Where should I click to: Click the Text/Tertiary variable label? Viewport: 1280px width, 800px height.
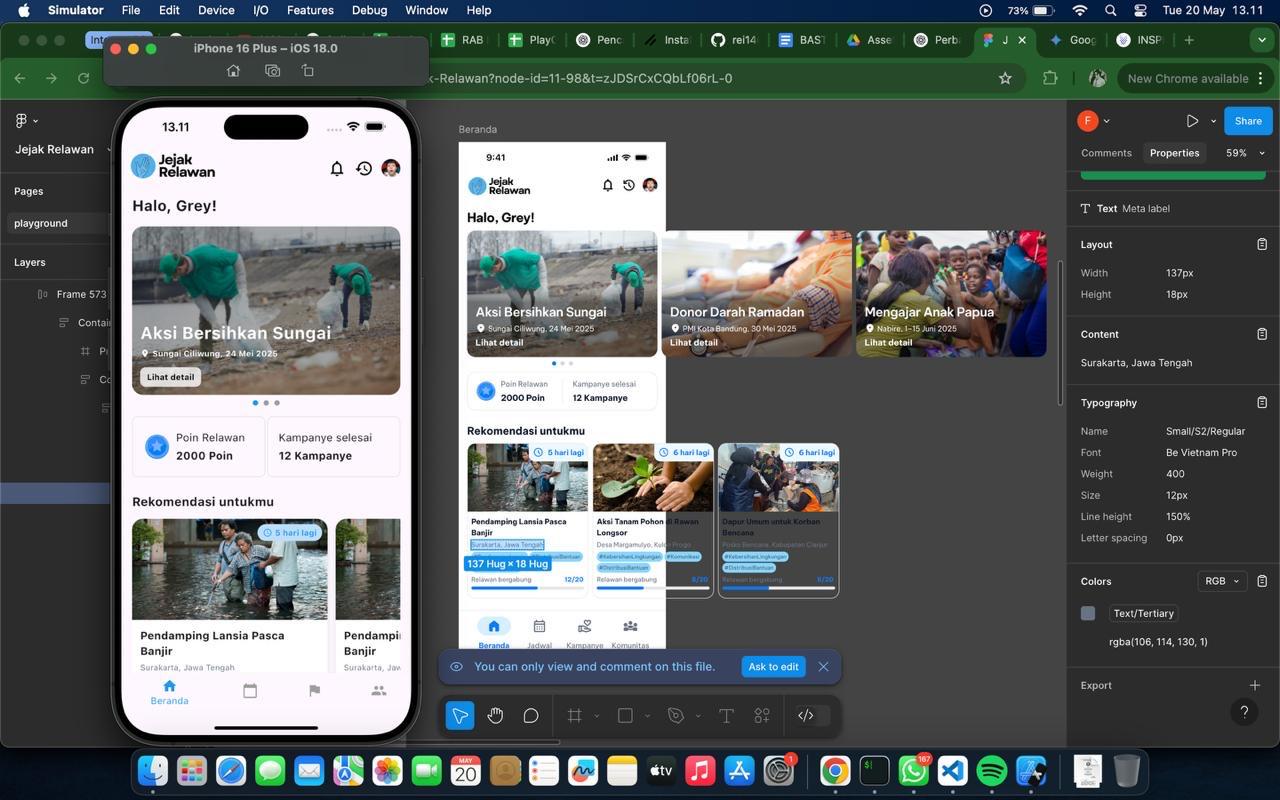(1143, 613)
